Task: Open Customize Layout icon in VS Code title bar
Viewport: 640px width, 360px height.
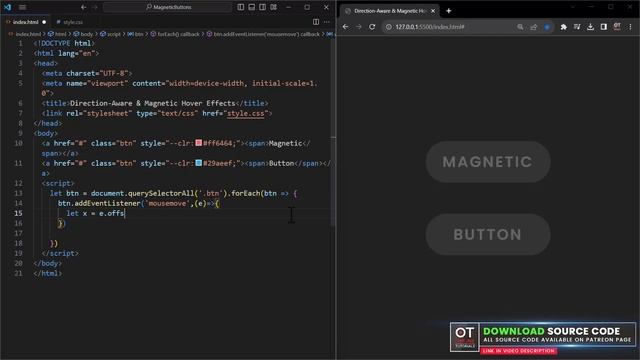Action: tap(273, 7)
